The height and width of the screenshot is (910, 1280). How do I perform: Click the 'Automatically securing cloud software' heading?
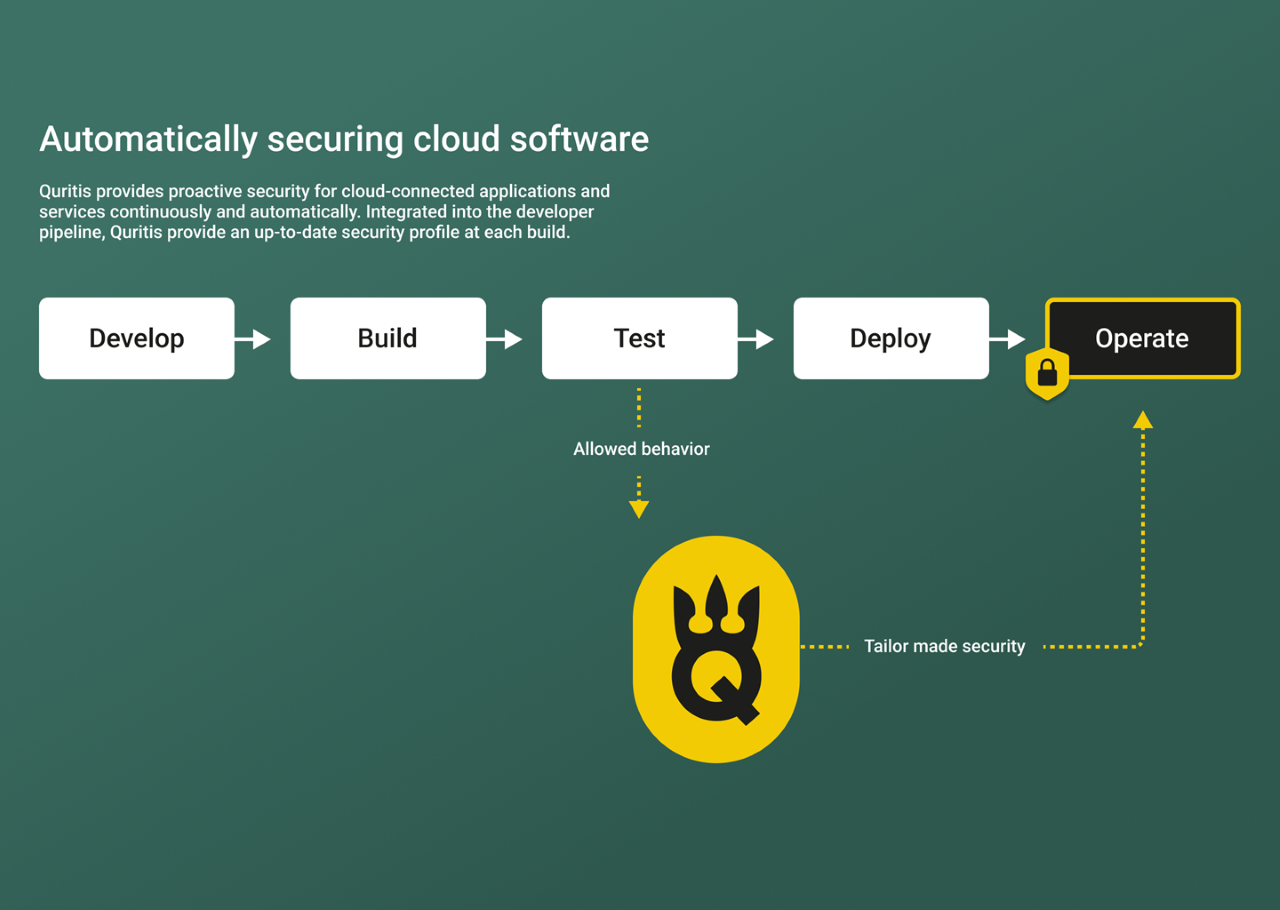[344, 139]
